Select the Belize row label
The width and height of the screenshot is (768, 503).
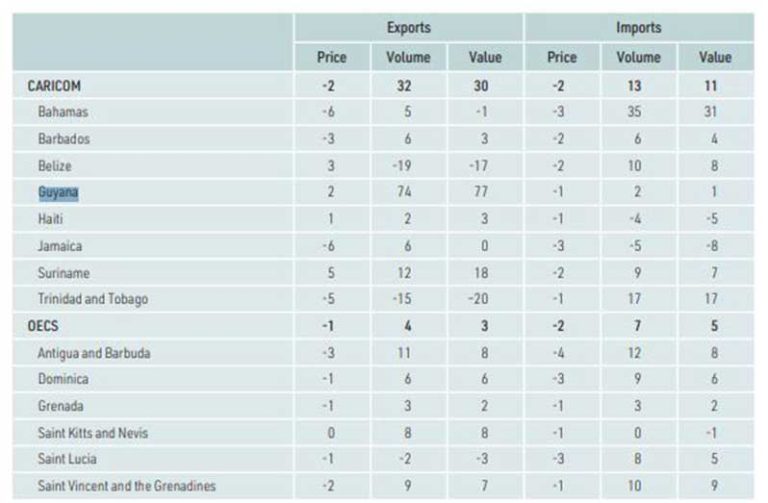click(x=54, y=166)
